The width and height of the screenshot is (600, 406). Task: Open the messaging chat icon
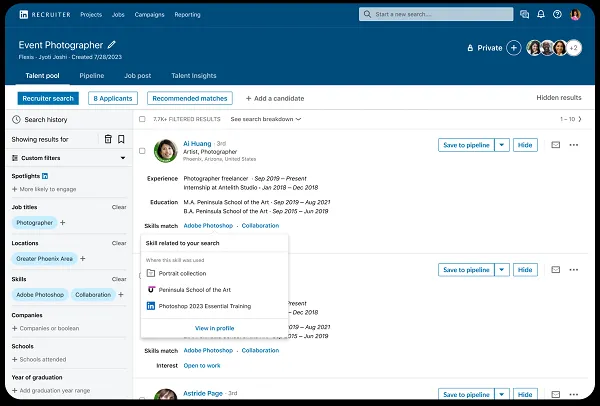click(x=524, y=15)
